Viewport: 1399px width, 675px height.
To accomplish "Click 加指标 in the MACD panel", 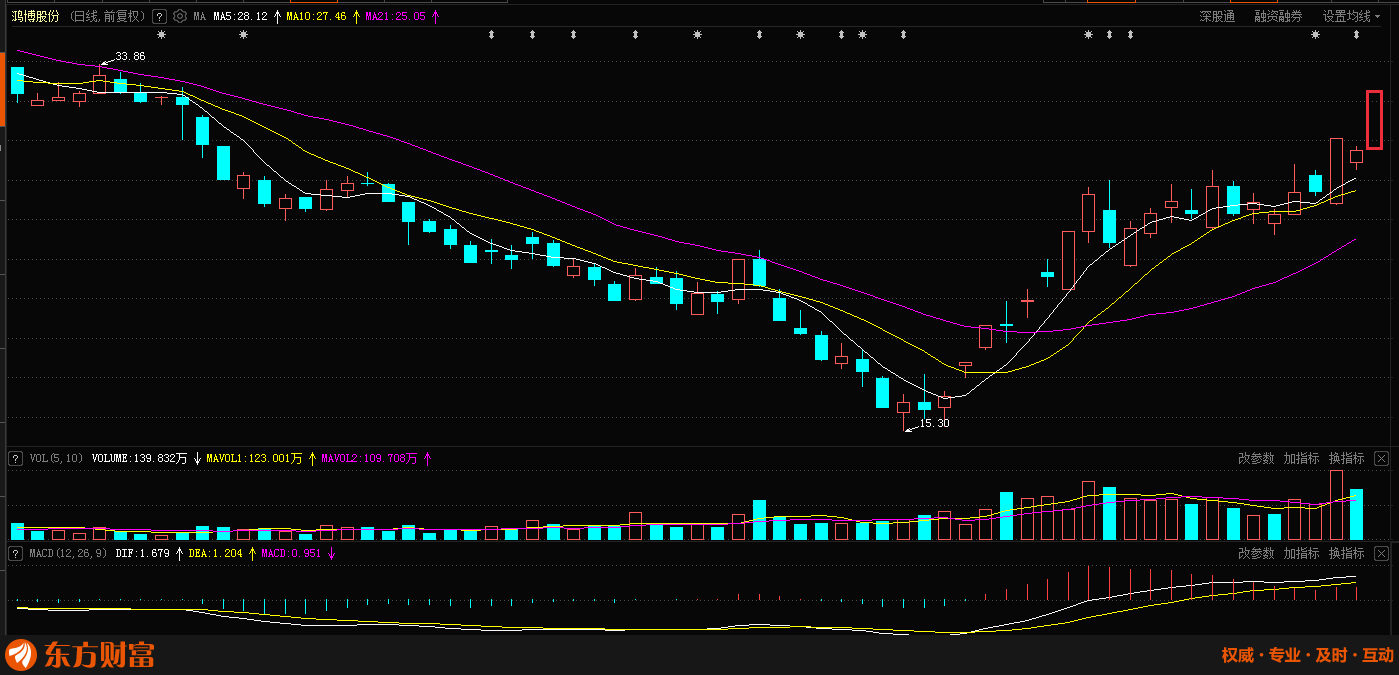I will (x=1301, y=553).
